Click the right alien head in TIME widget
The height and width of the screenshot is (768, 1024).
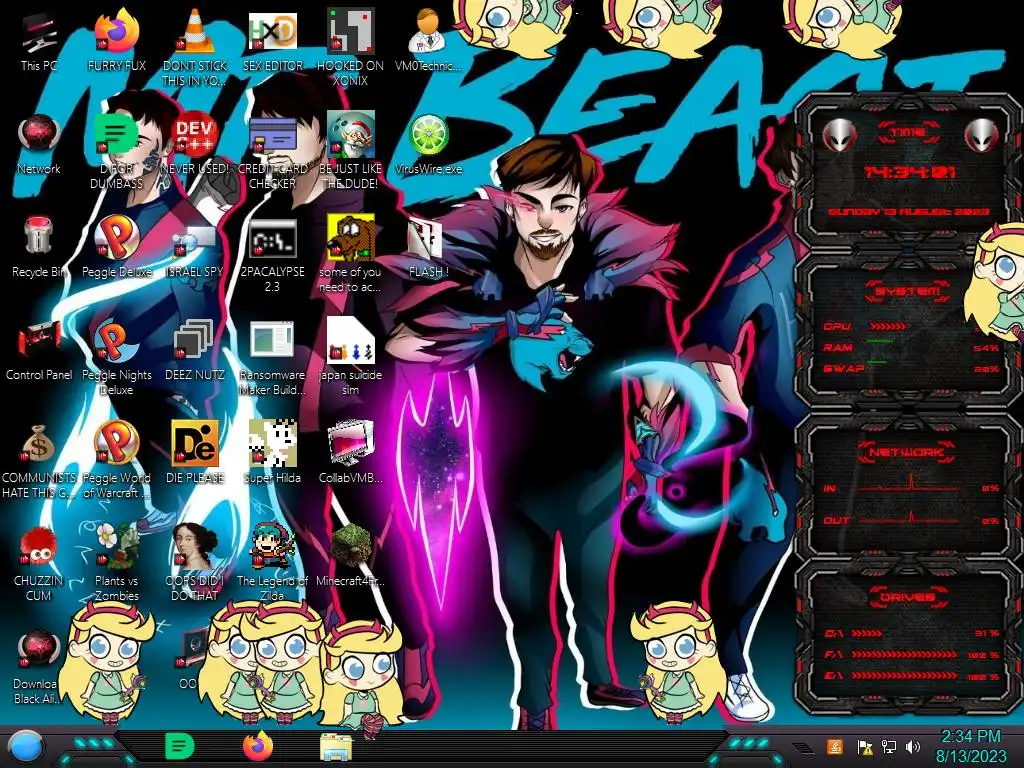pos(981,135)
